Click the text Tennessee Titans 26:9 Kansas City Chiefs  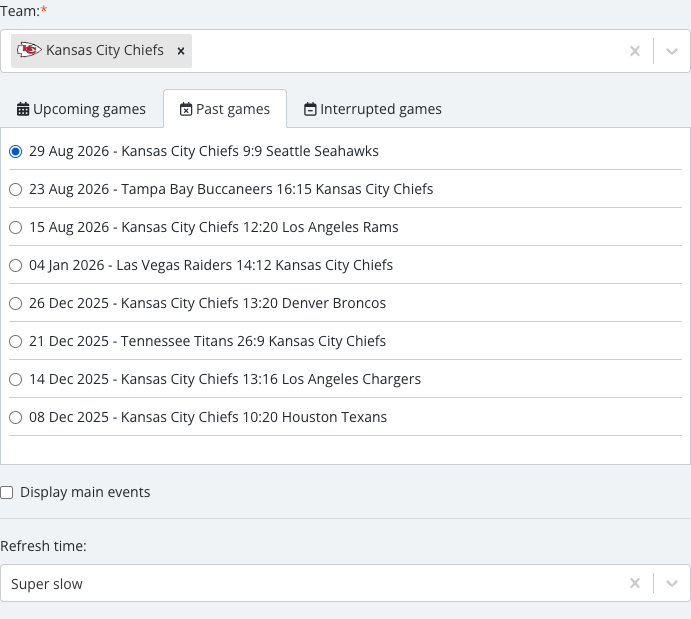pos(253,341)
